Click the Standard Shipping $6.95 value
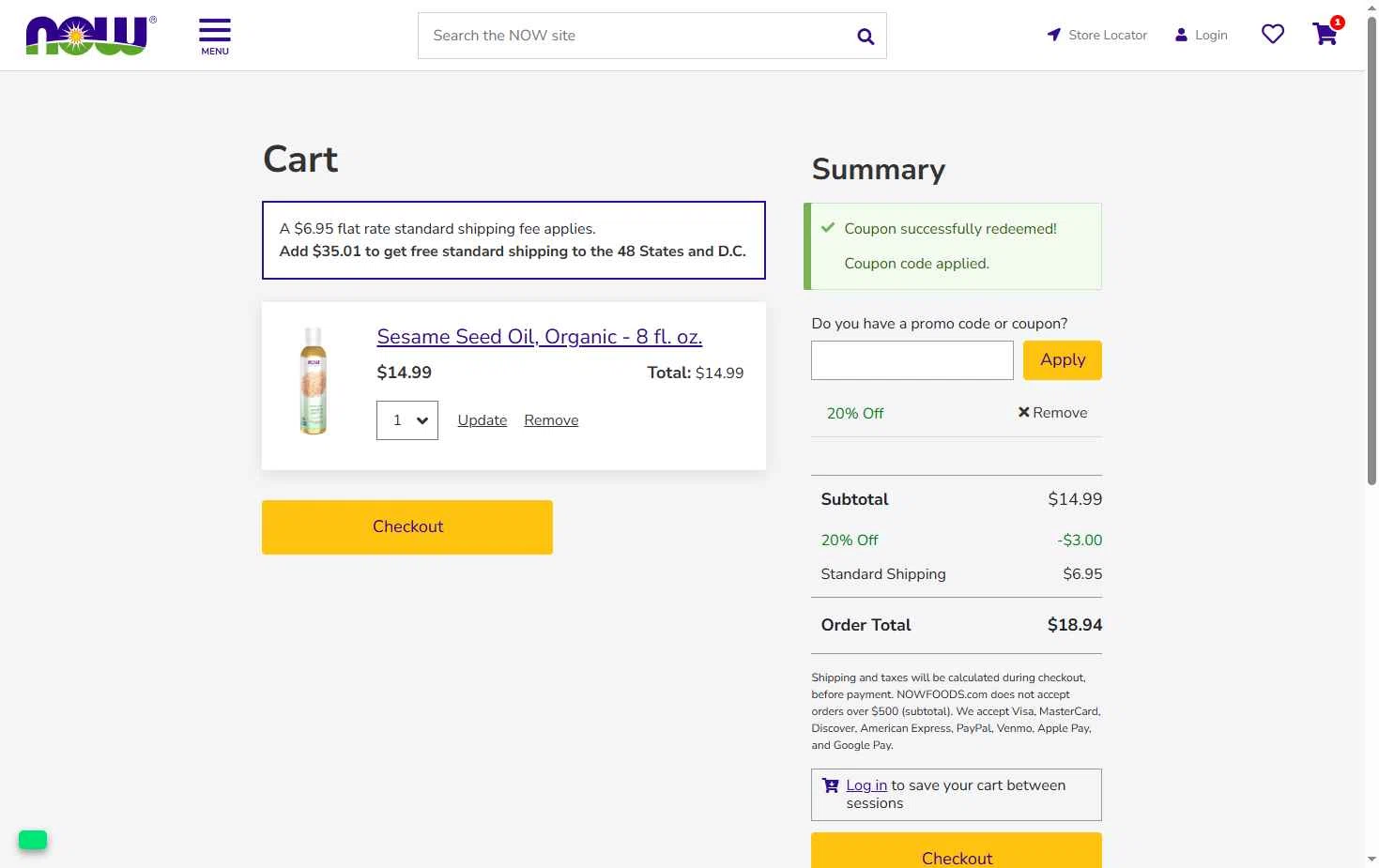The image size is (1379, 868). 1082,574
